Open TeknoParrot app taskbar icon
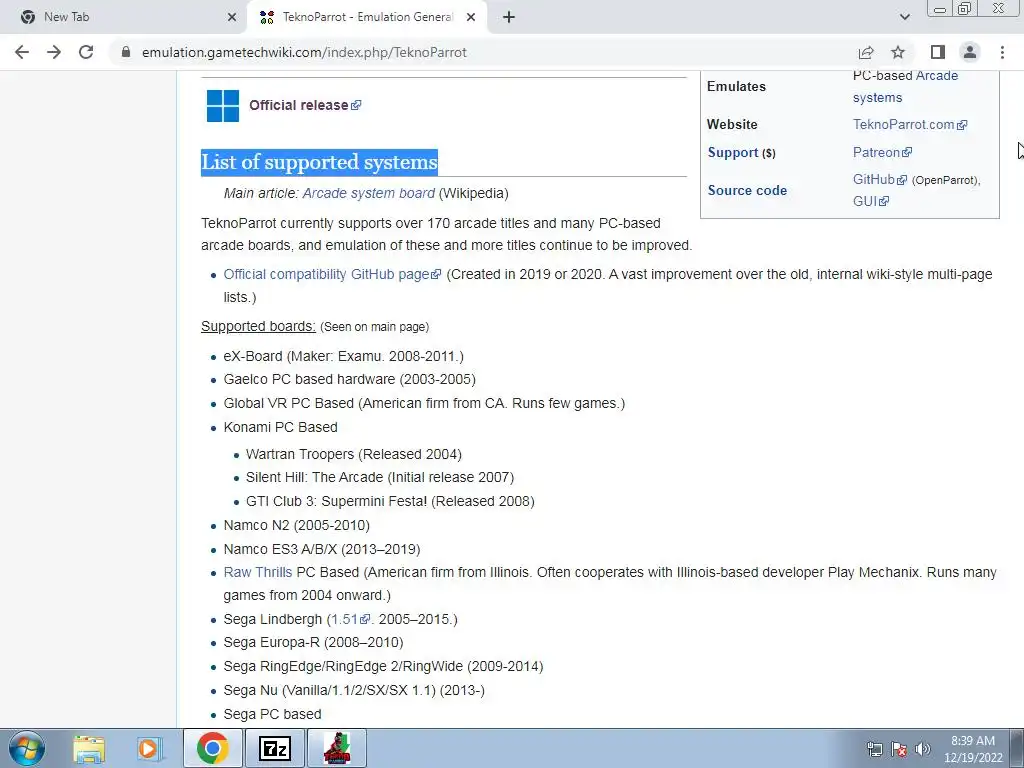The width and height of the screenshot is (1024, 768). [x=337, y=748]
